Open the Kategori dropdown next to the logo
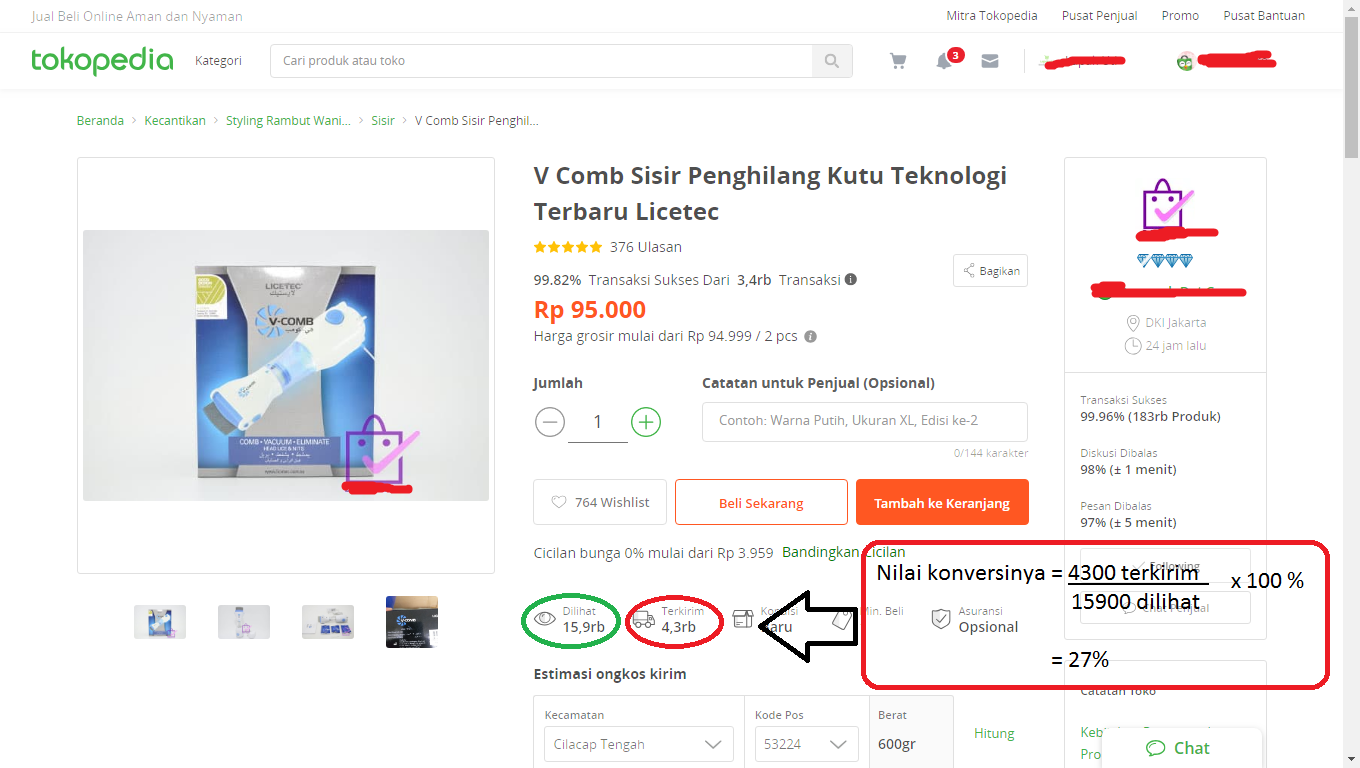 (x=218, y=61)
